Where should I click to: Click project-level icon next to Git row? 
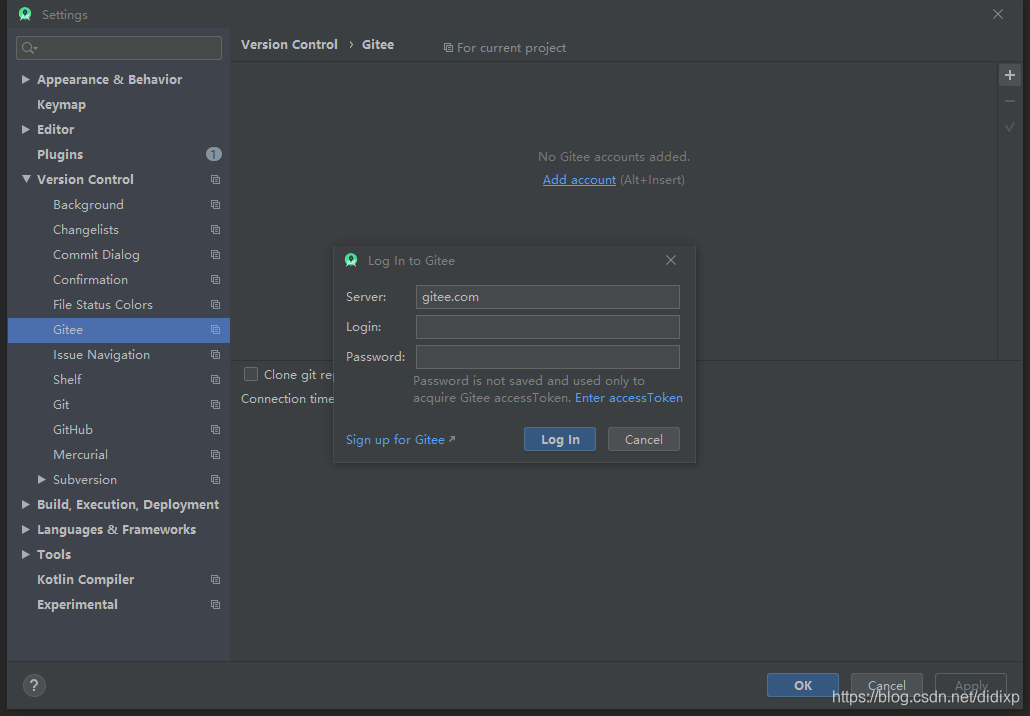(x=215, y=404)
